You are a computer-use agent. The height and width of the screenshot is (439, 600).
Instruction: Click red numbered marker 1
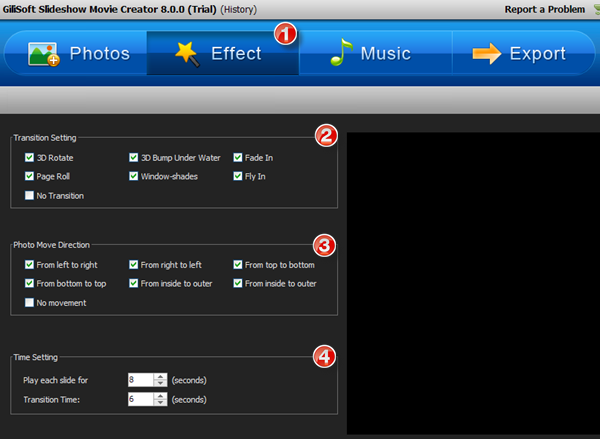[286, 34]
